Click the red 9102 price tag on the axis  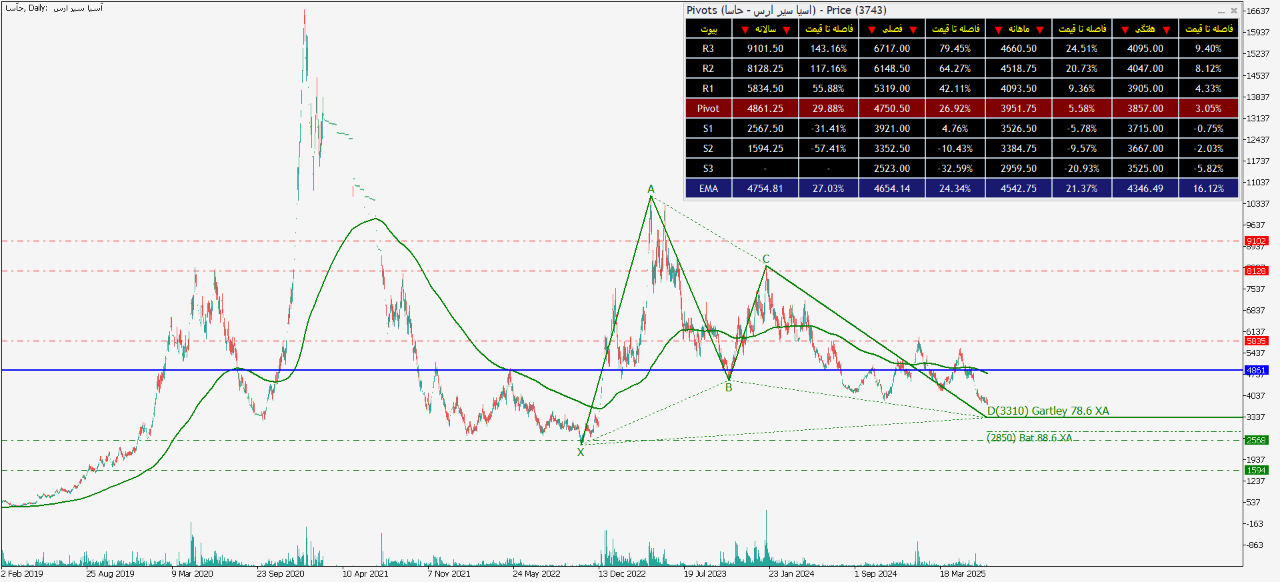[1256, 241]
